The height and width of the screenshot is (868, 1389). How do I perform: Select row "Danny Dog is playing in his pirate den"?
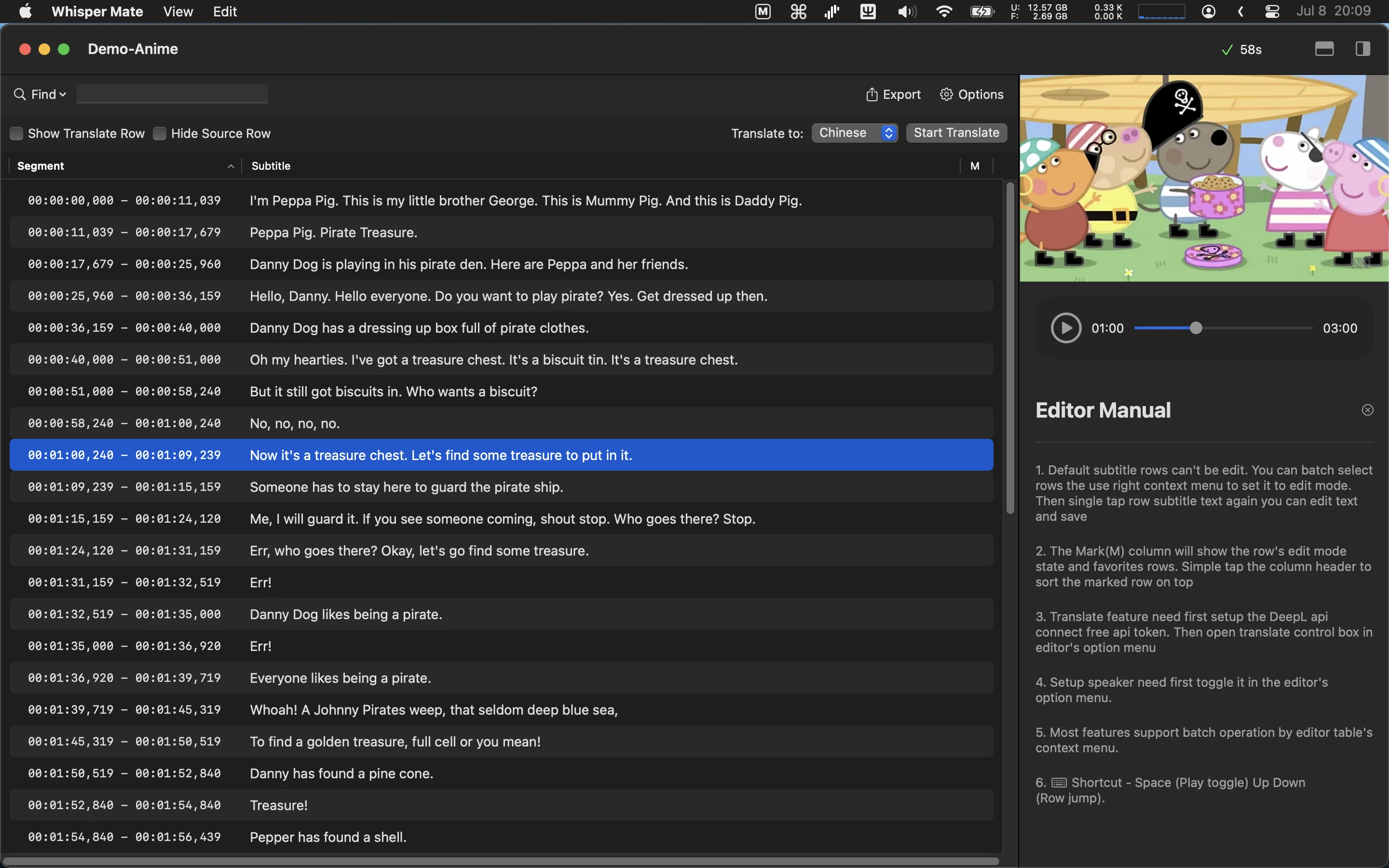(501, 264)
